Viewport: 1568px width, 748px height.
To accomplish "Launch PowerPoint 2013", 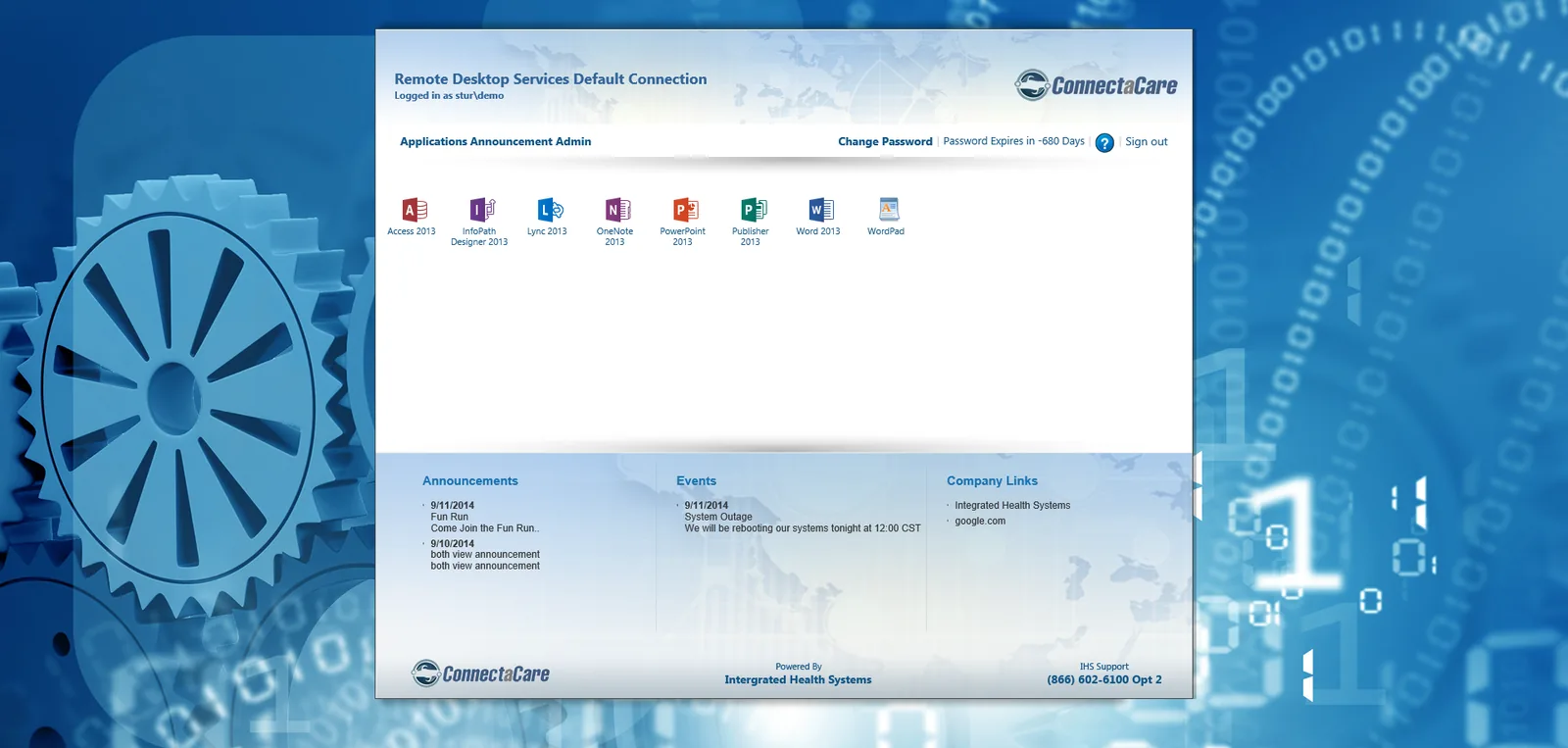I will pyautogui.click(x=685, y=210).
